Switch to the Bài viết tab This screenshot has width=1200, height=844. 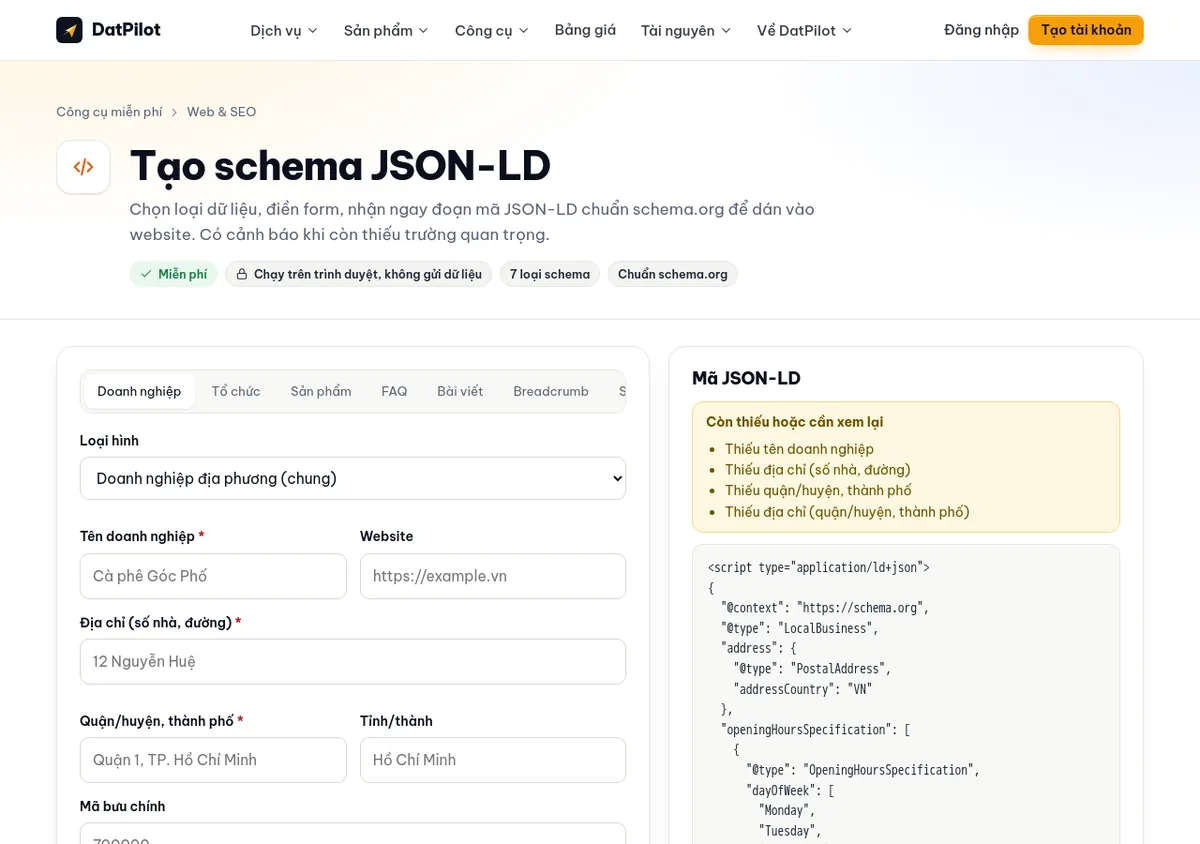[x=460, y=391]
